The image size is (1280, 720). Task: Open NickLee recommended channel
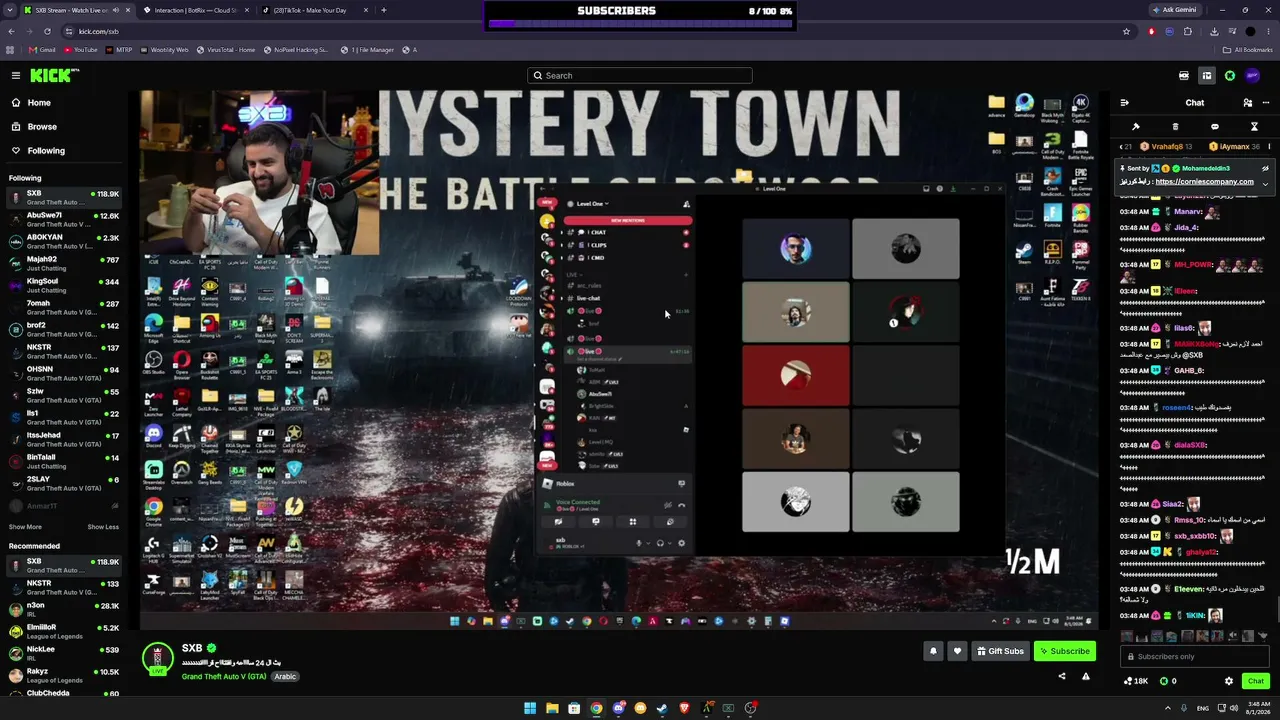pyautogui.click(x=64, y=654)
